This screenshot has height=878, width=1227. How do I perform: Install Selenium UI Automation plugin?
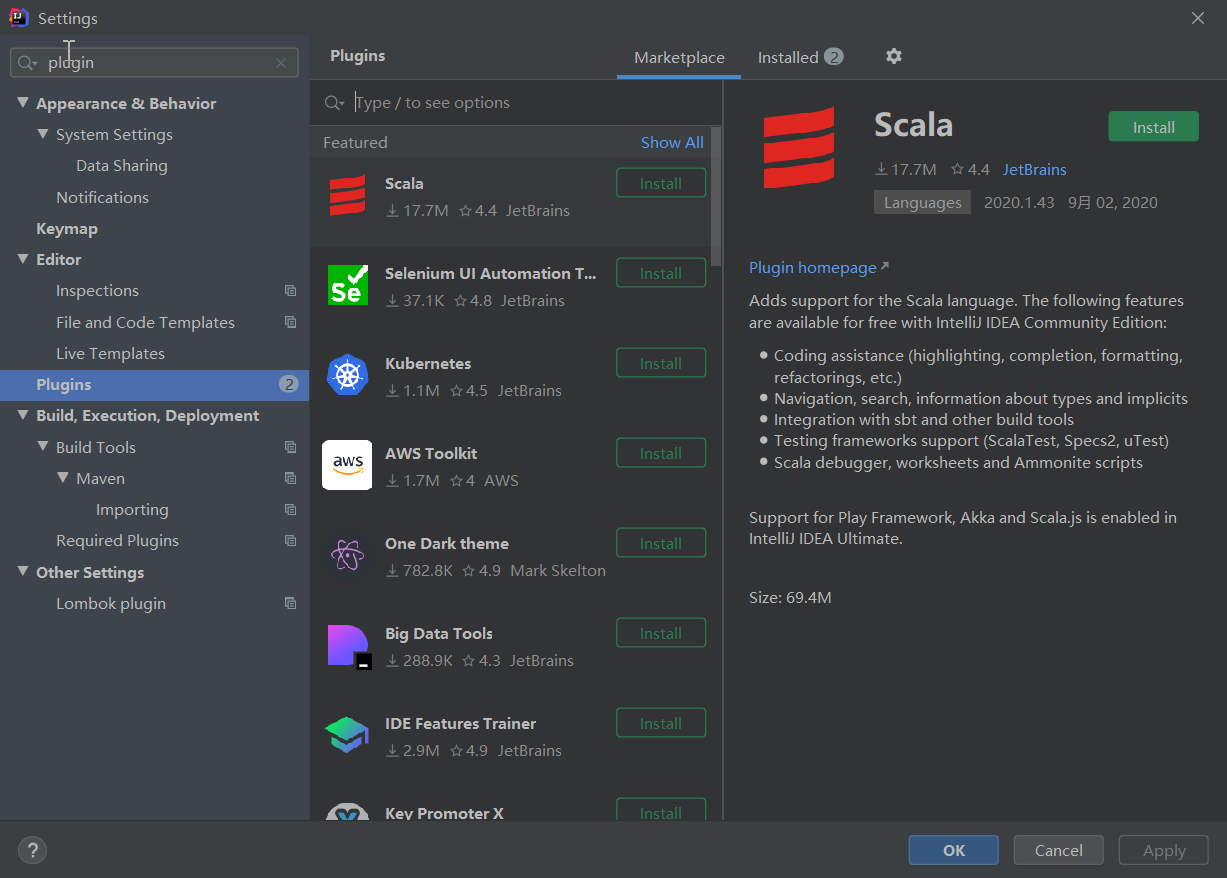point(661,273)
